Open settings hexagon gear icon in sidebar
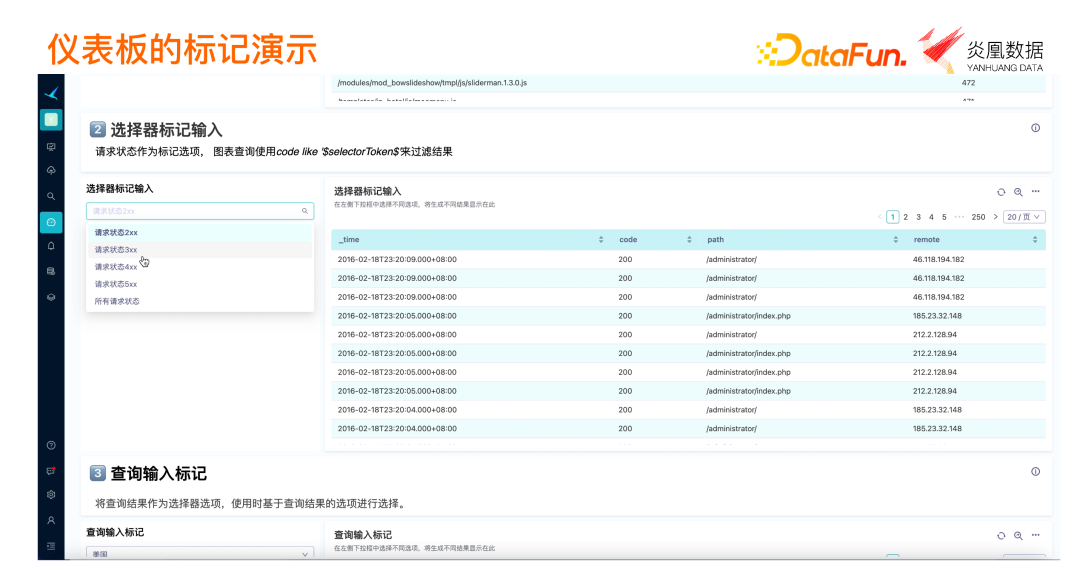 click(51, 495)
